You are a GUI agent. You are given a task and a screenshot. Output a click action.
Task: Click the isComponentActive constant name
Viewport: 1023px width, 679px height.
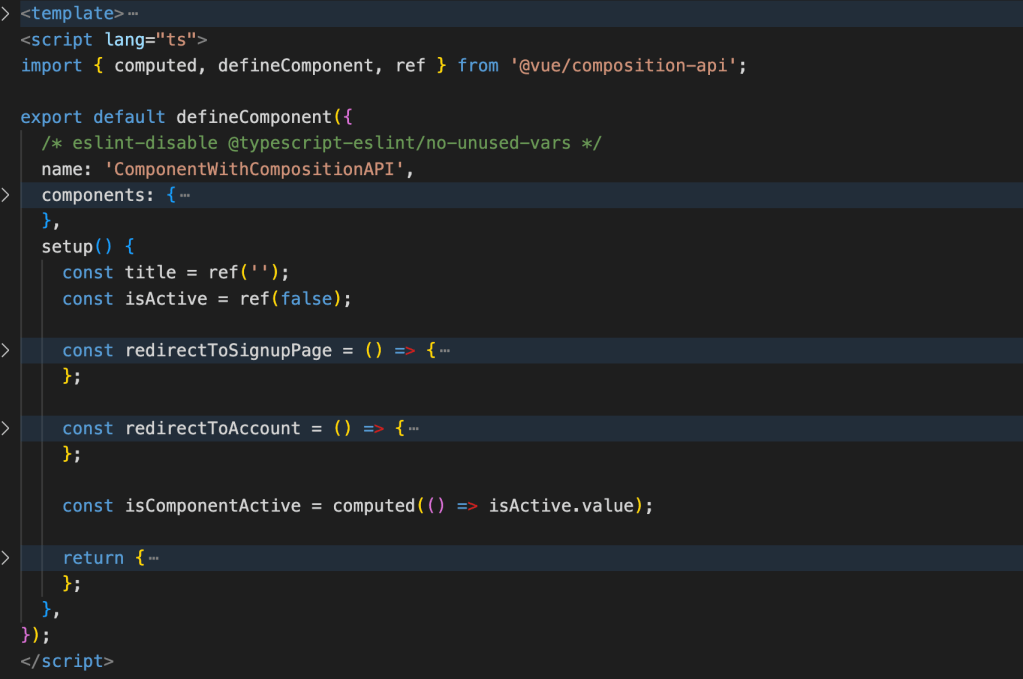pyautogui.click(x=212, y=506)
